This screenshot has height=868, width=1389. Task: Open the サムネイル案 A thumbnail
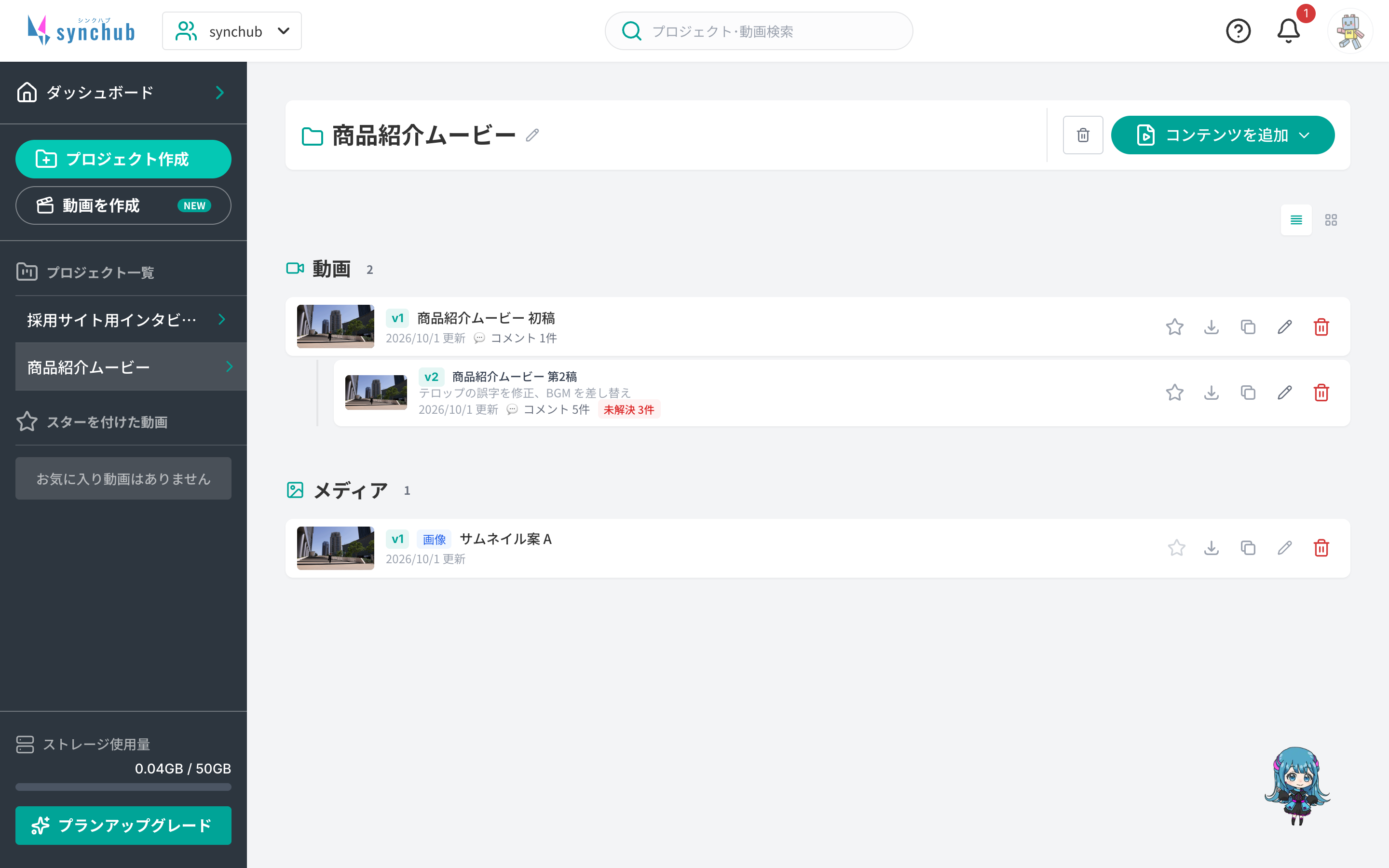(x=335, y=548)
